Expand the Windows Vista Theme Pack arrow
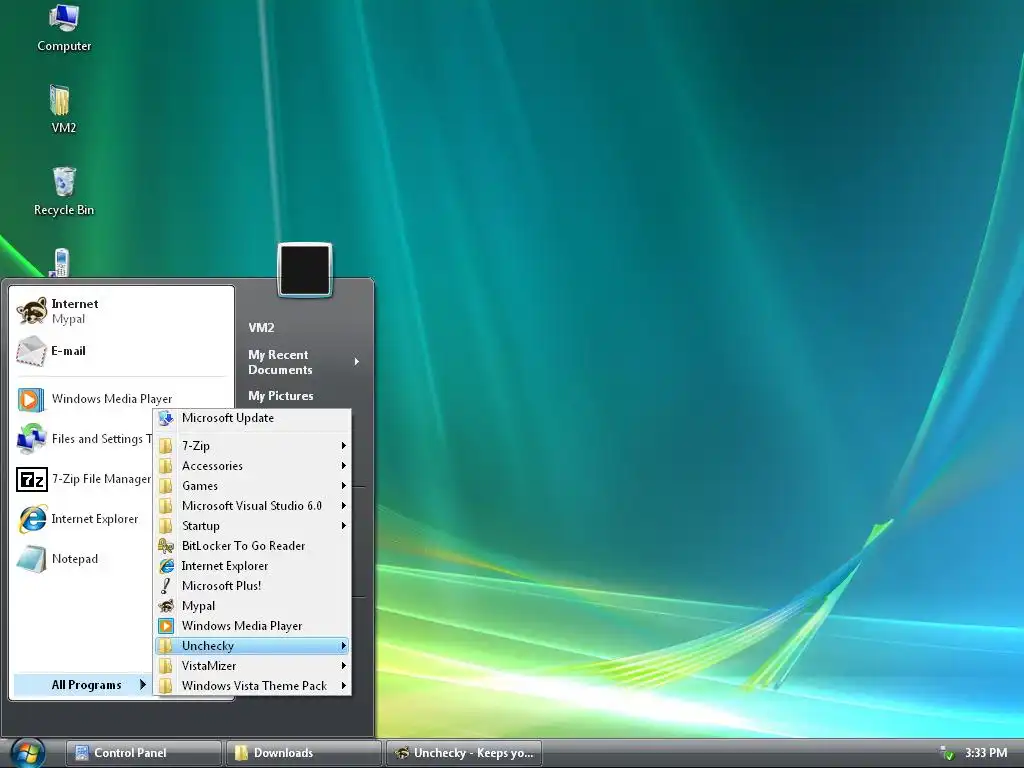 [343, 686]
